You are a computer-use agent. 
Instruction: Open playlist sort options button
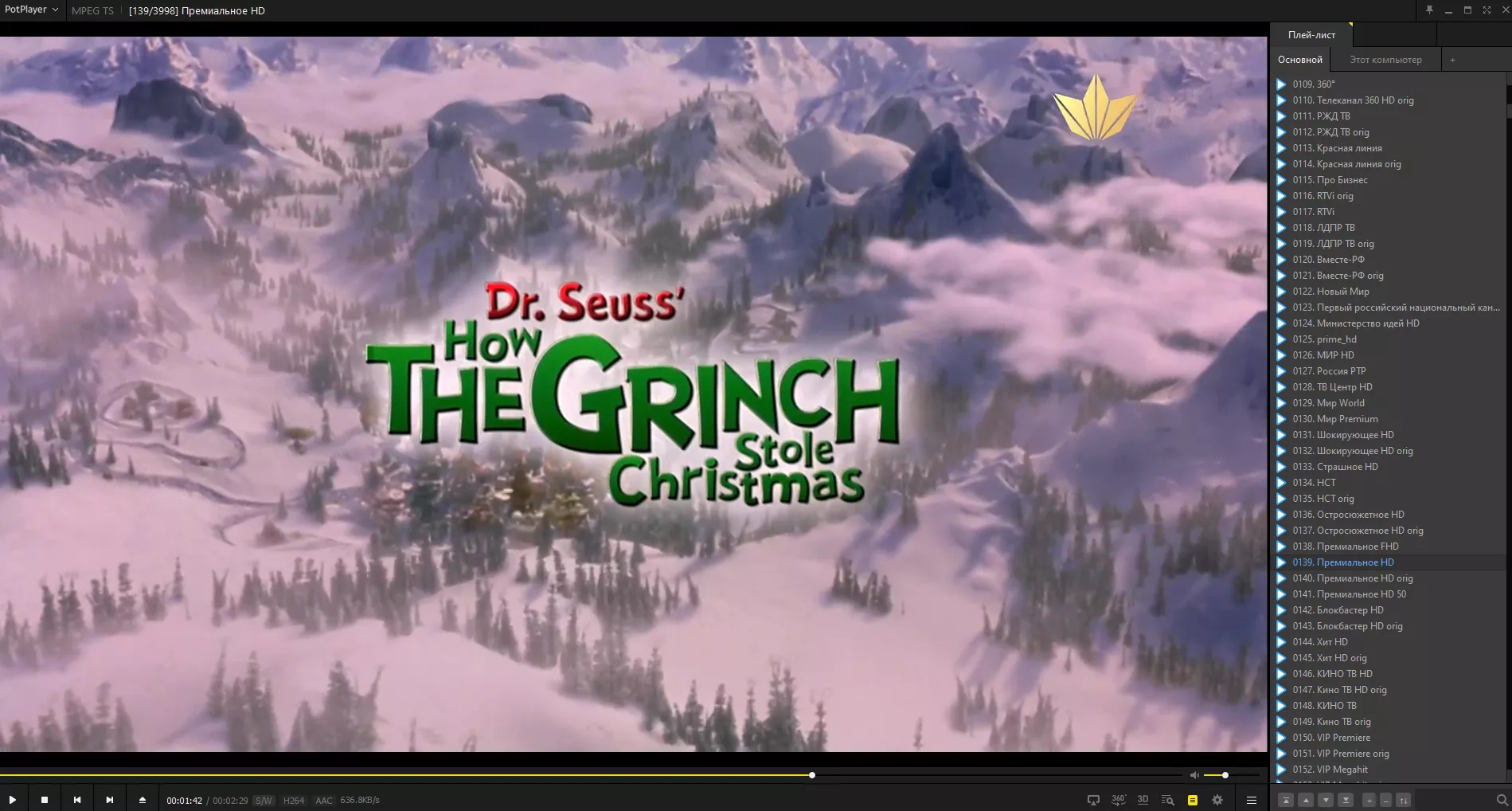click(x=1404, y=800)
